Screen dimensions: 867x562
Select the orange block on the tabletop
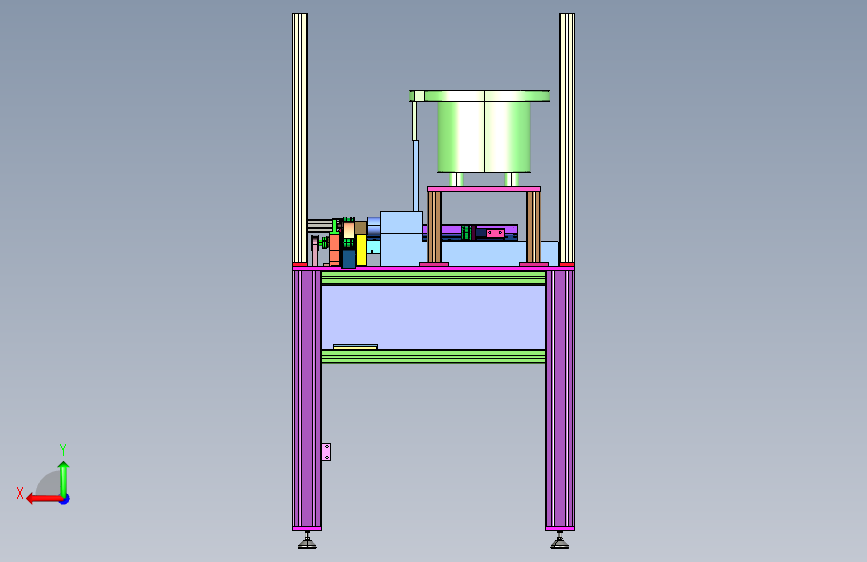click(x=335, y=249)
